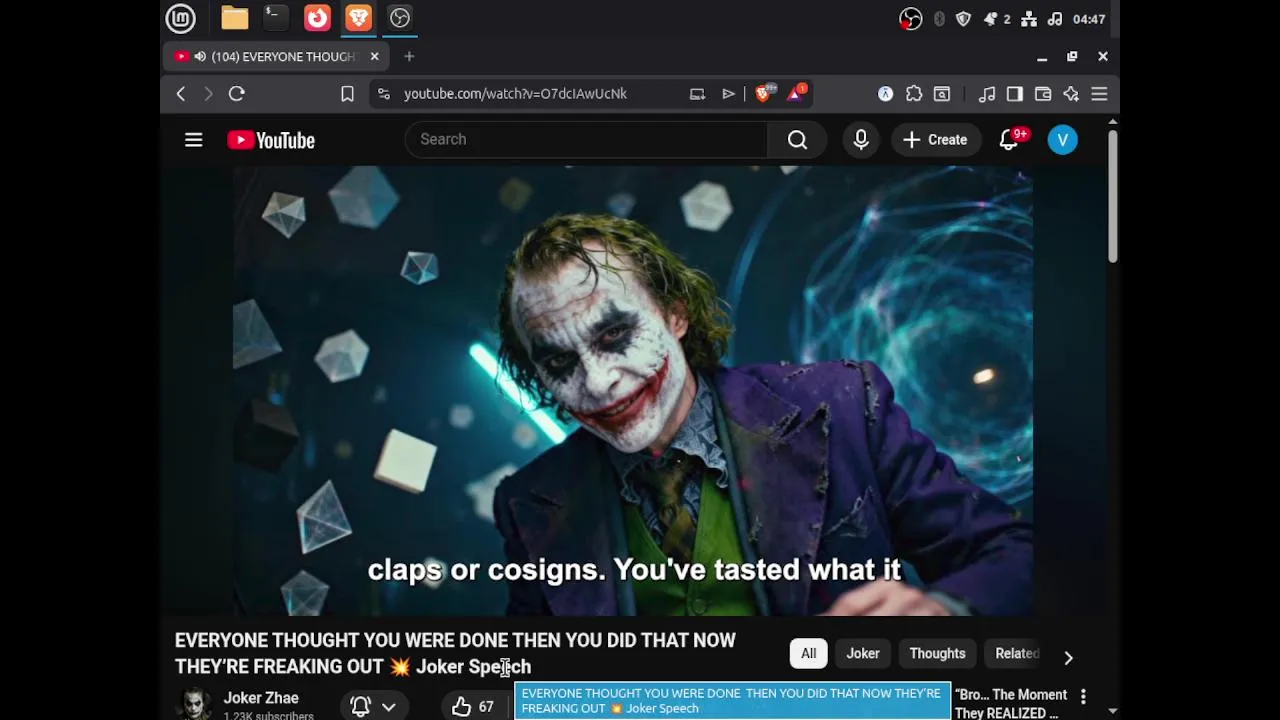Image resolution: width=1280 pixels, height=720 pixels.
Task: Open the YouTube guide hamburger menu
Action: (194, 140)
